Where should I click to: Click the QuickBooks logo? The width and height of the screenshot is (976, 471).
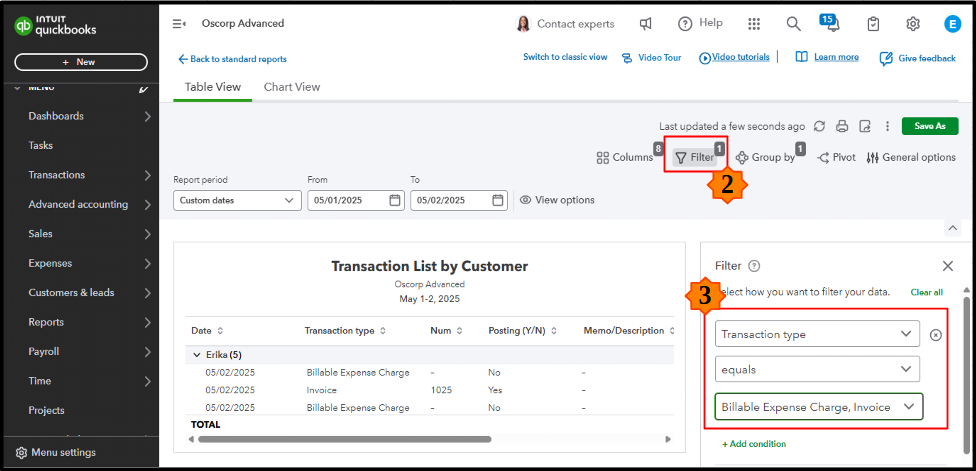pos(55,26)
